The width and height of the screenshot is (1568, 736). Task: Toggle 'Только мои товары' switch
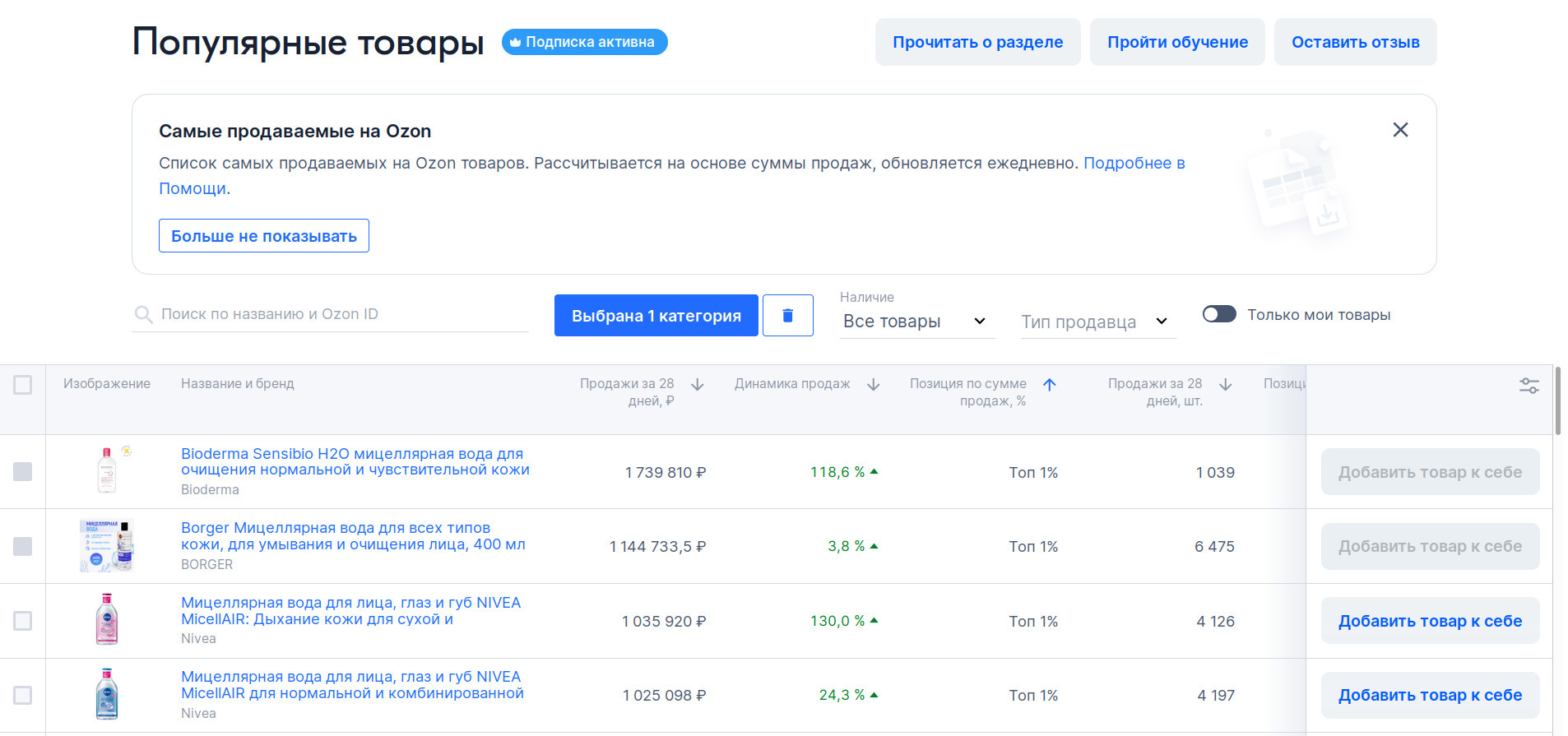click(x=1219, y=314)
